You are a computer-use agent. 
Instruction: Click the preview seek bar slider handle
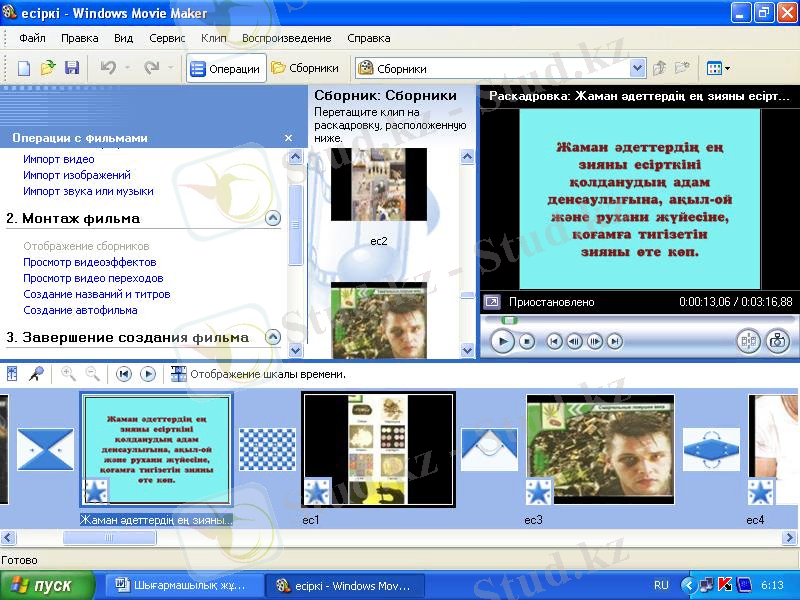[x=509, y=320]
